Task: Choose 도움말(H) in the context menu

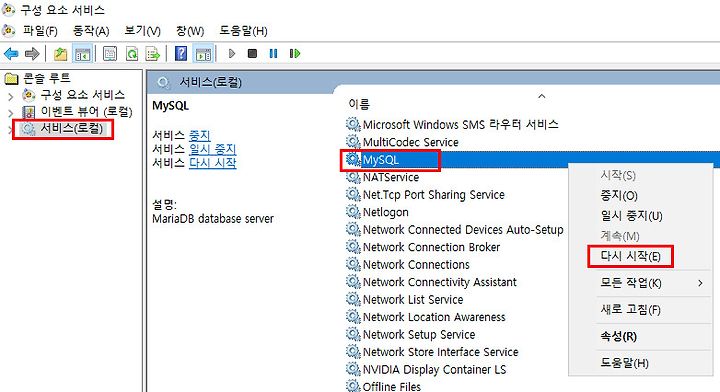Action: click(641, 363)
